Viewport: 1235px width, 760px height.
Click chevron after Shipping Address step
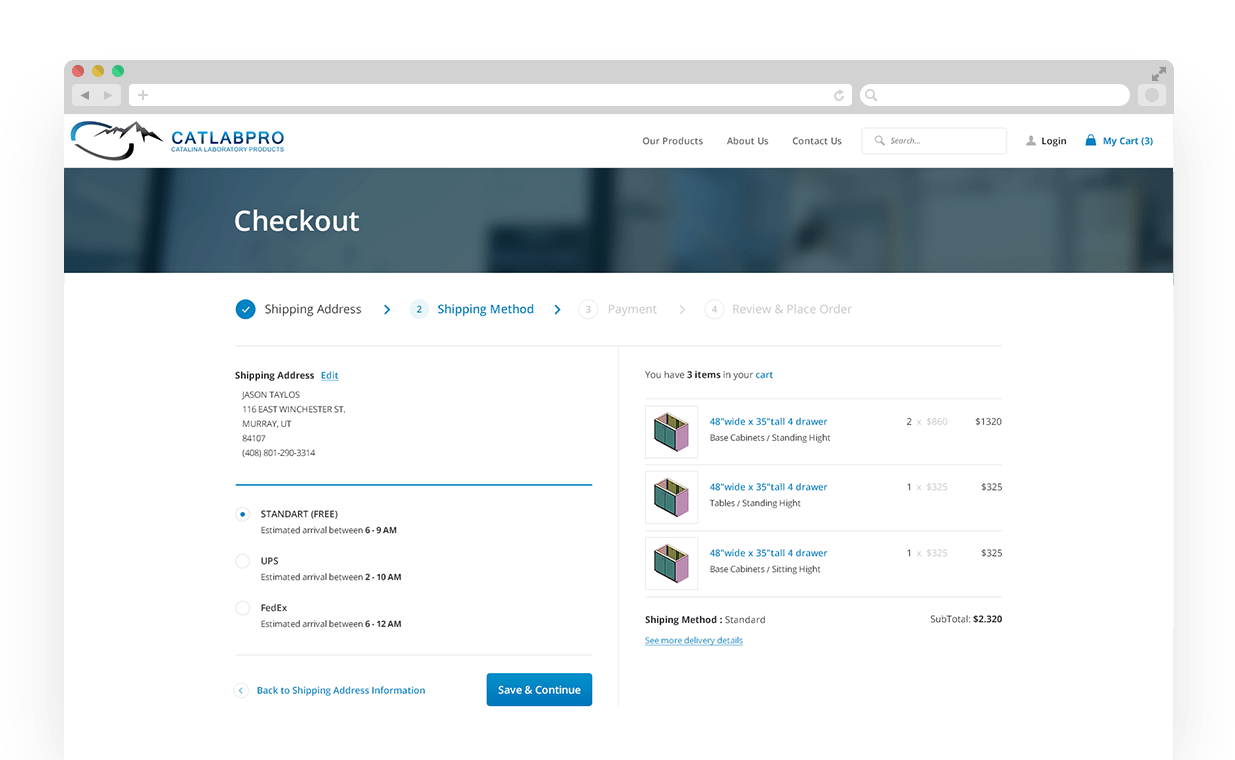click(387, 310)
